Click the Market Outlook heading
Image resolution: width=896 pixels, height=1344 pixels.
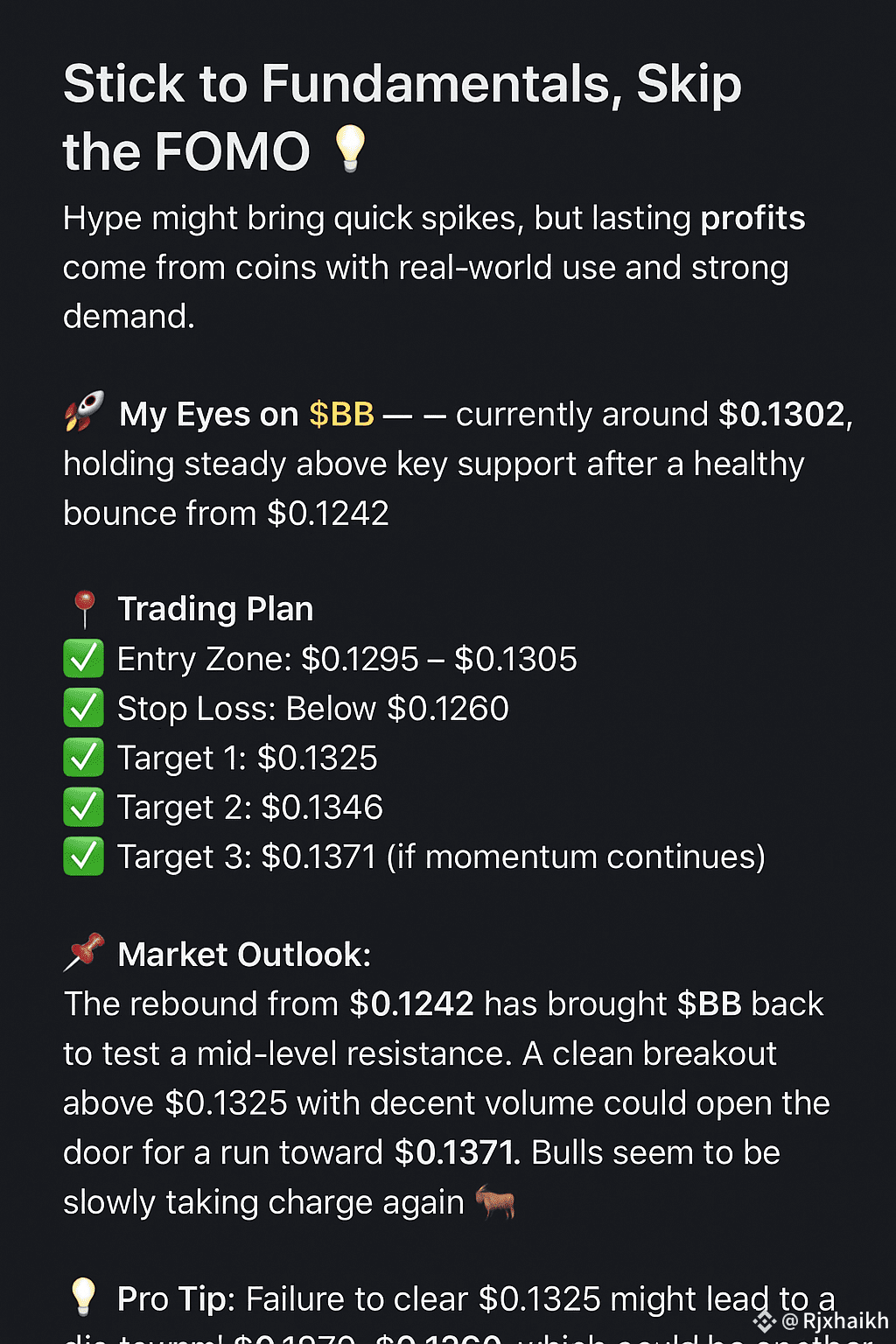[x=244, y=955]
